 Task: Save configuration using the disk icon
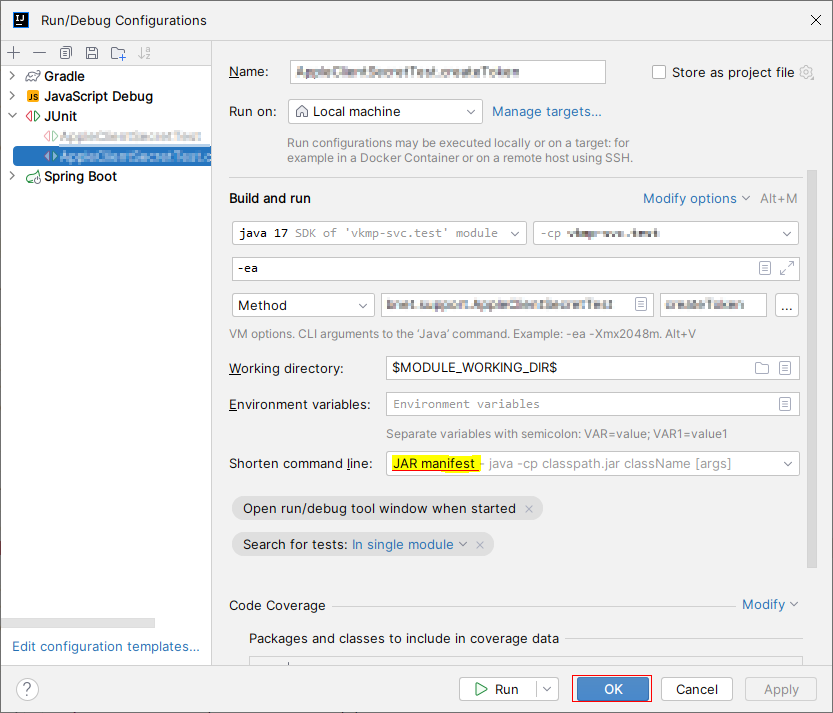pos(92,53)
